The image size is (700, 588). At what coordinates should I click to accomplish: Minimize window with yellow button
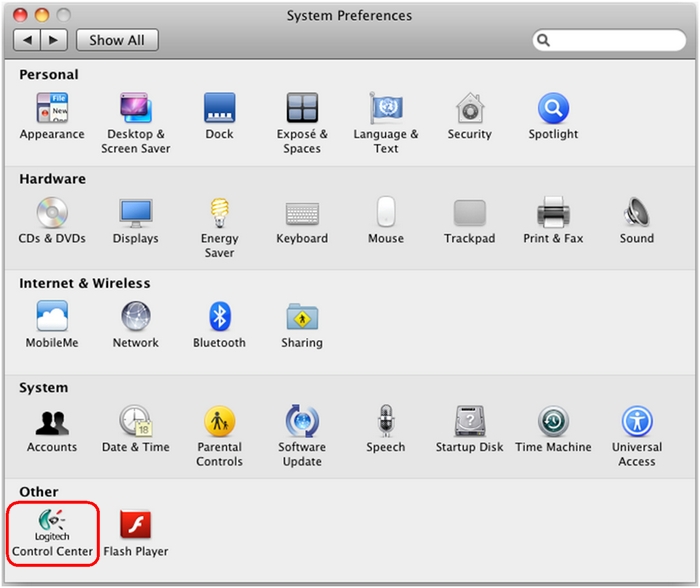[x=42, y=15]
